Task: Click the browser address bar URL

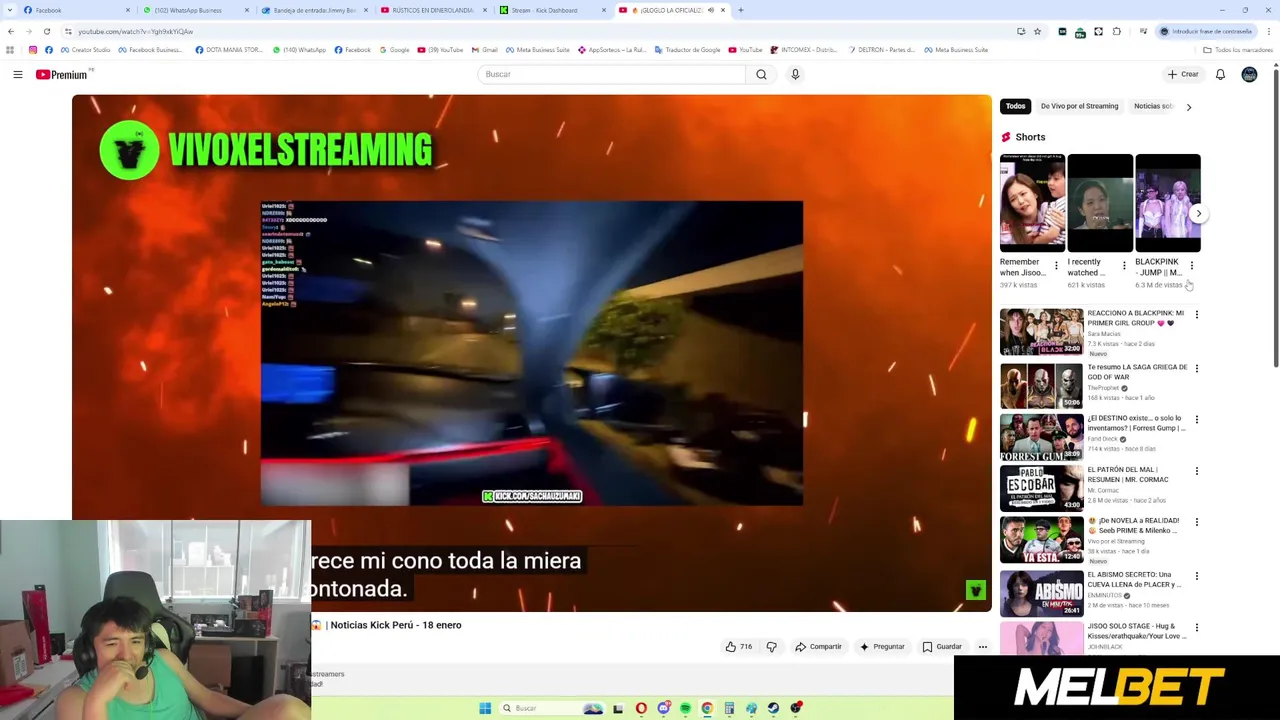Action: [135, 31]
